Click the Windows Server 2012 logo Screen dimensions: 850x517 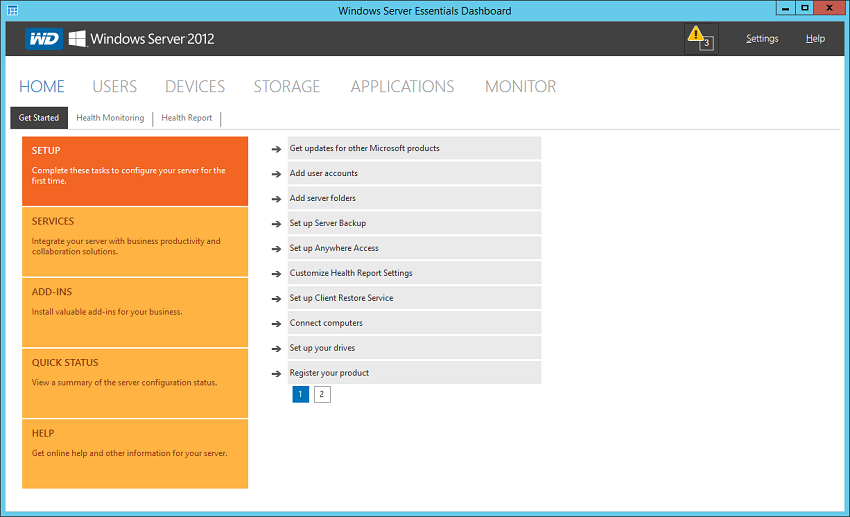click(141, 38)
